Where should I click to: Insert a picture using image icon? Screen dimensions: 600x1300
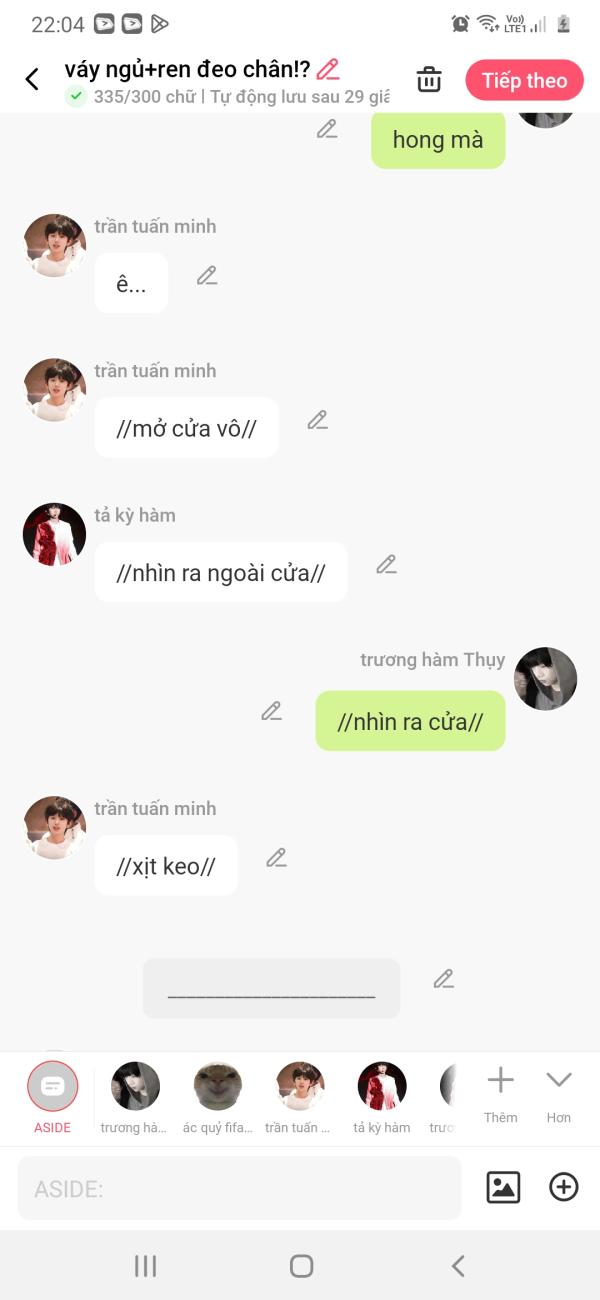(x=503, y=1187)
